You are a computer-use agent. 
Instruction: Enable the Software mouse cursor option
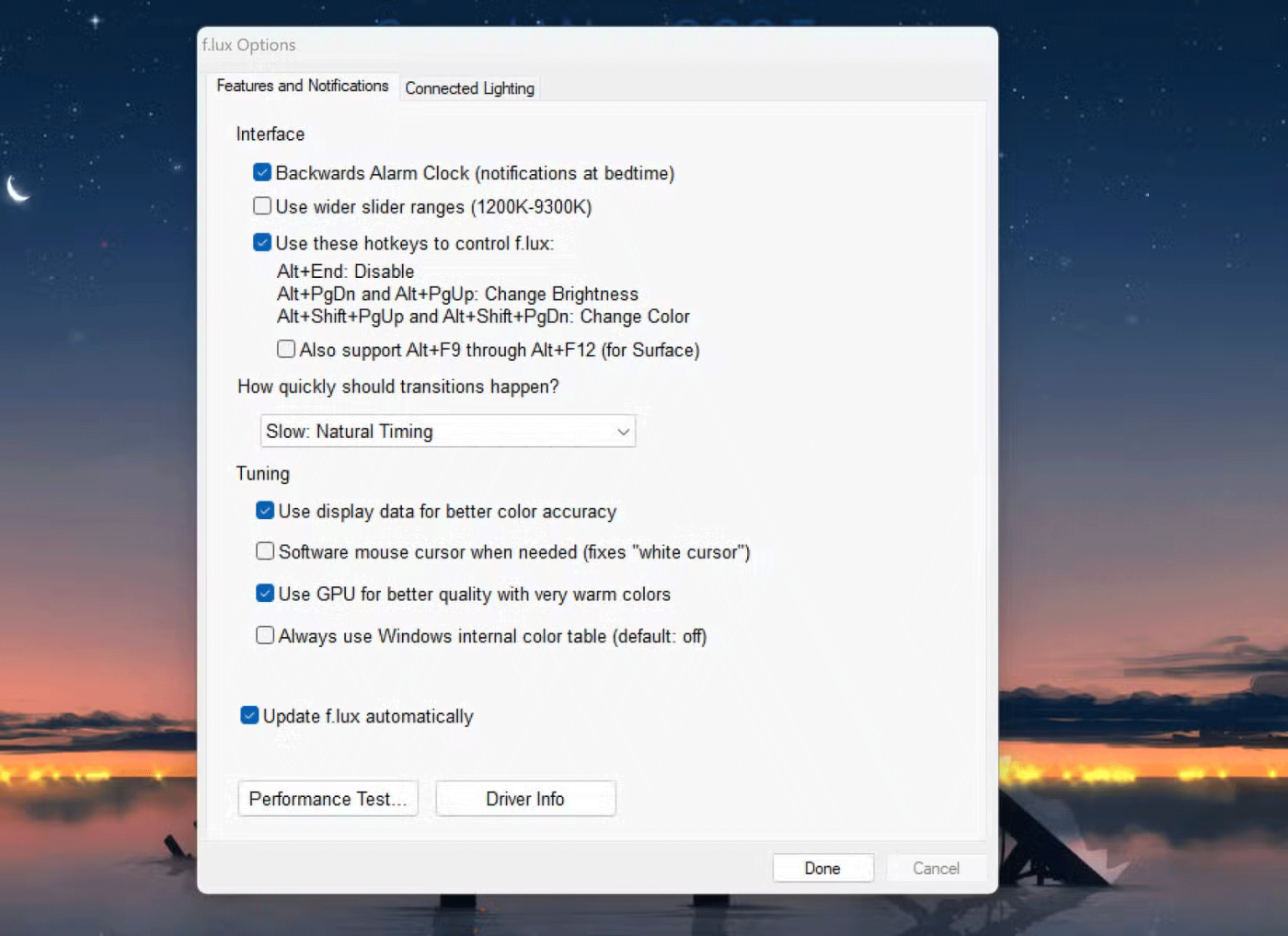(265, 551)
